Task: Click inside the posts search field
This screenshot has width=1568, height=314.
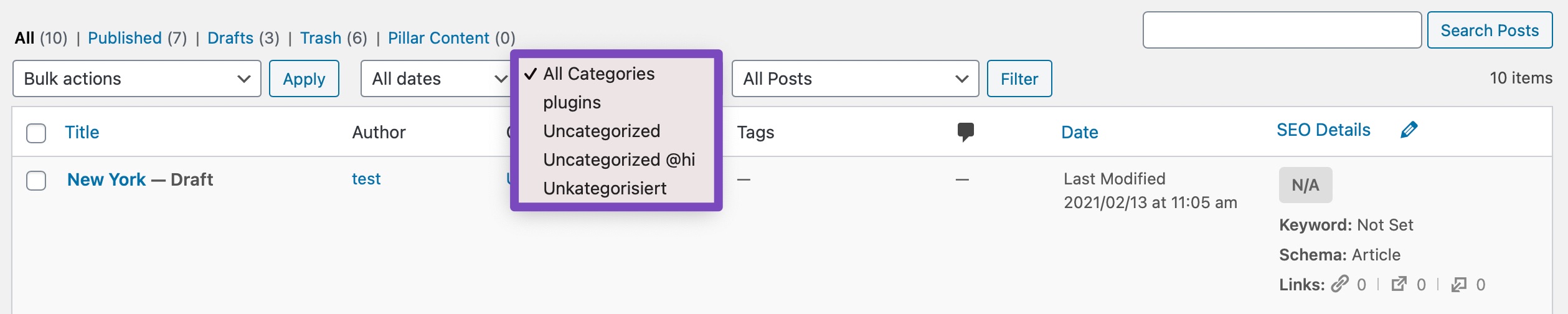Action: pos(1282,30)
